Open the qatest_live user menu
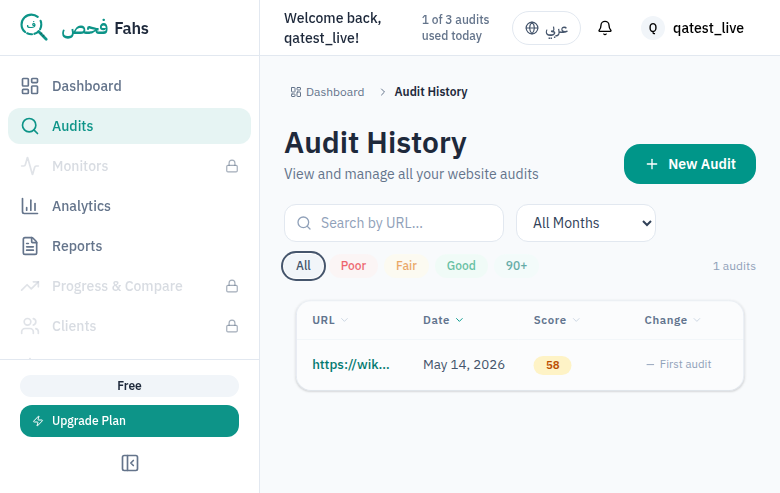 click(692, 28)
